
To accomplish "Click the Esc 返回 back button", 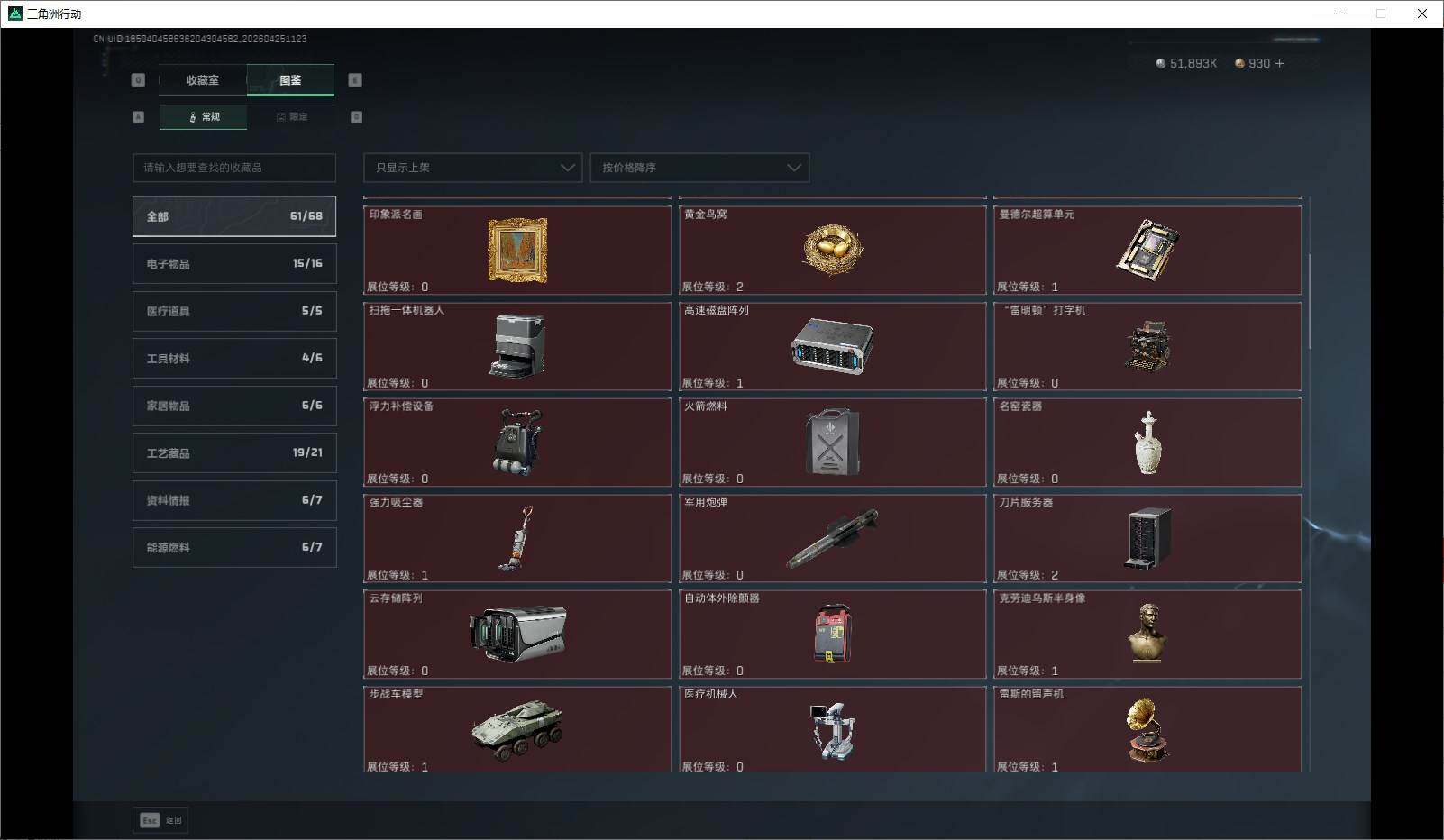I will 160,820.
